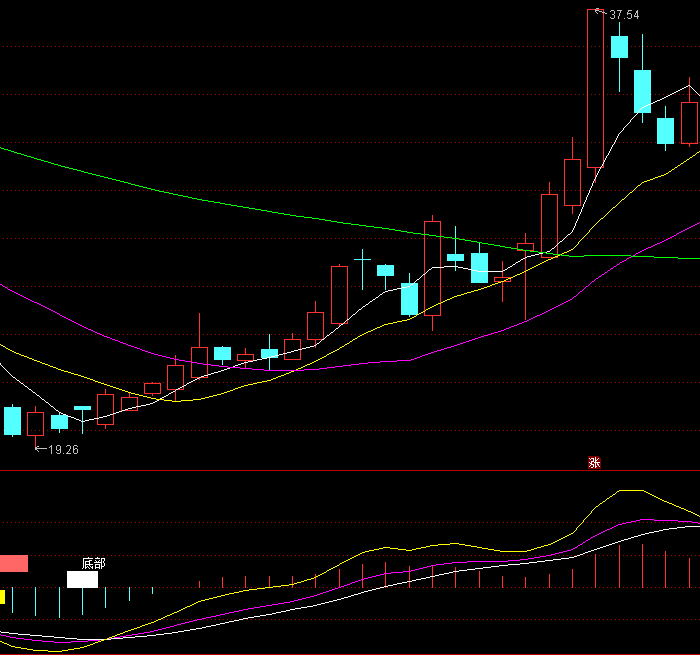Click the small yellow indicator block

pos(2,597)
